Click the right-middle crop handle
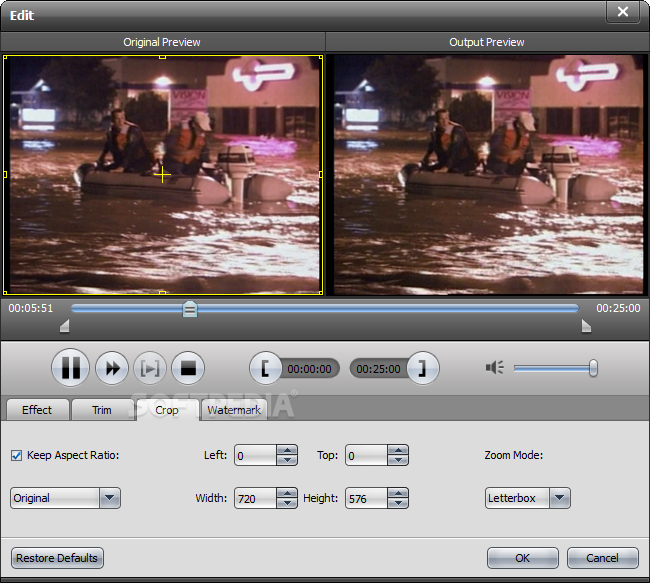The width and height of the screenshot is (650, 583). (x=321, y=175)
